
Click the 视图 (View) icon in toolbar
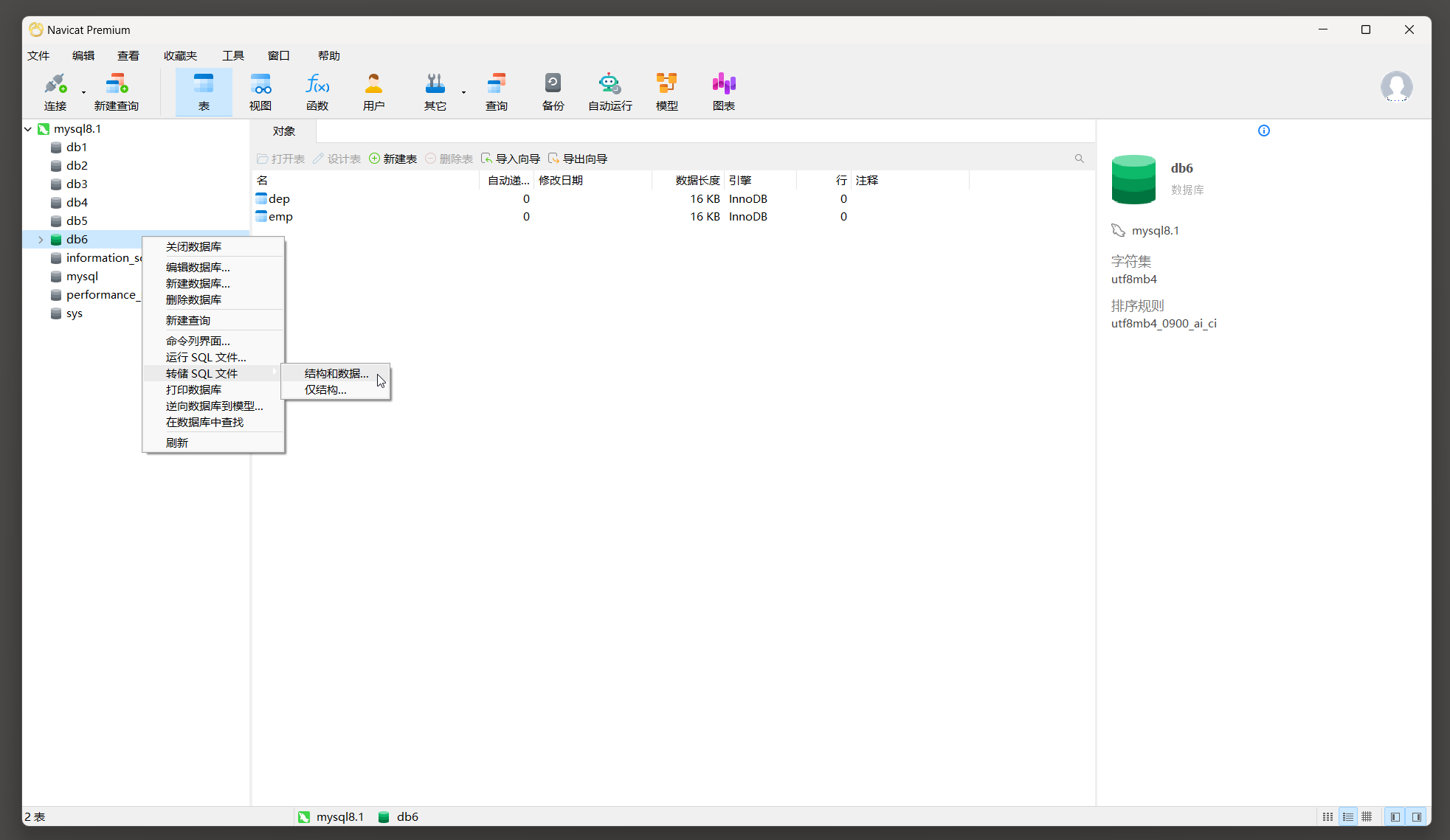(x=259, y=89)
